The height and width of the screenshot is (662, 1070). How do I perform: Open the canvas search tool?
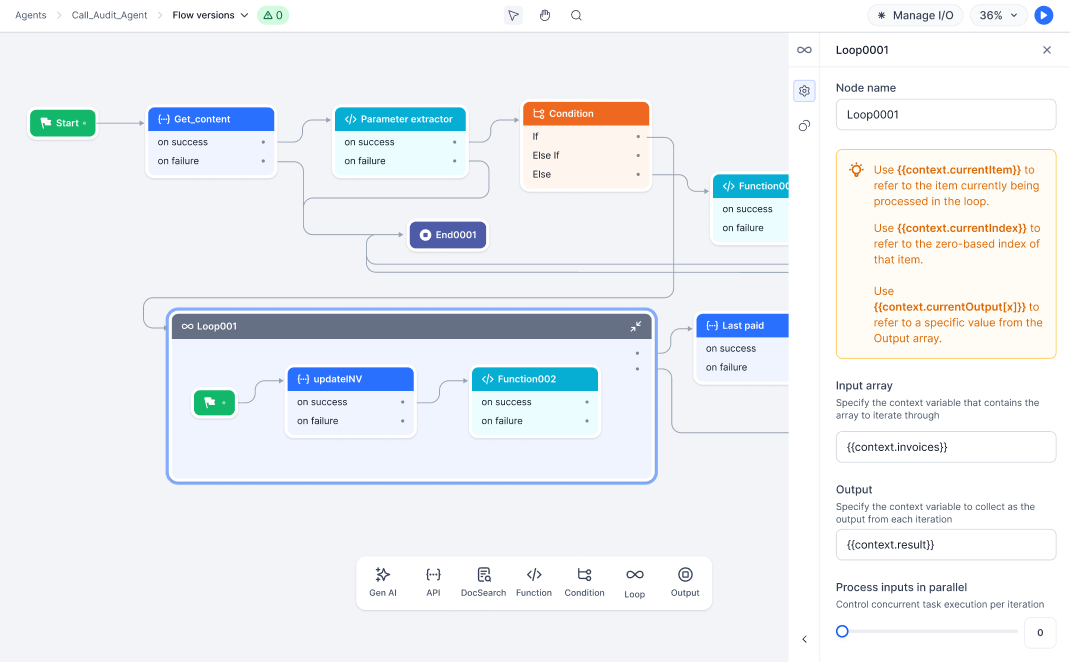(x=575, y=15)
